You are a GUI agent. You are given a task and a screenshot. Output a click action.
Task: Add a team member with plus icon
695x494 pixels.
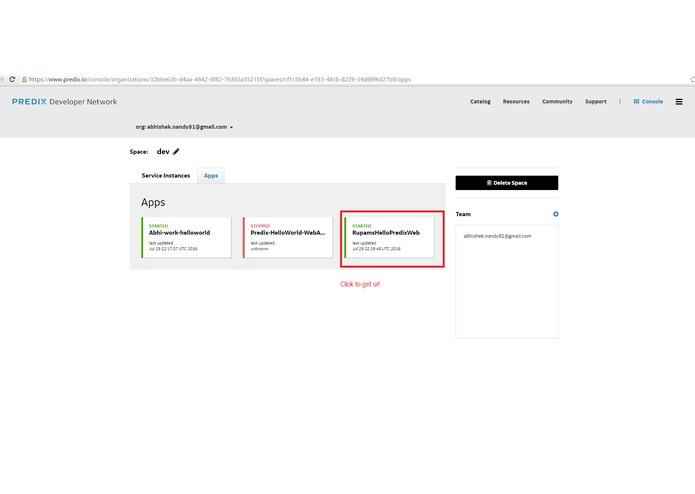point(555,214)
